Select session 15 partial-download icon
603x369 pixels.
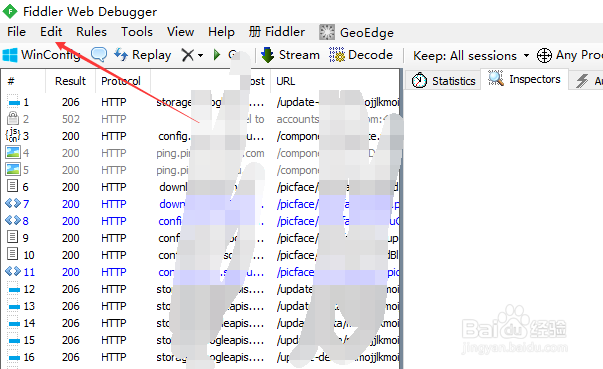[13, 340]
